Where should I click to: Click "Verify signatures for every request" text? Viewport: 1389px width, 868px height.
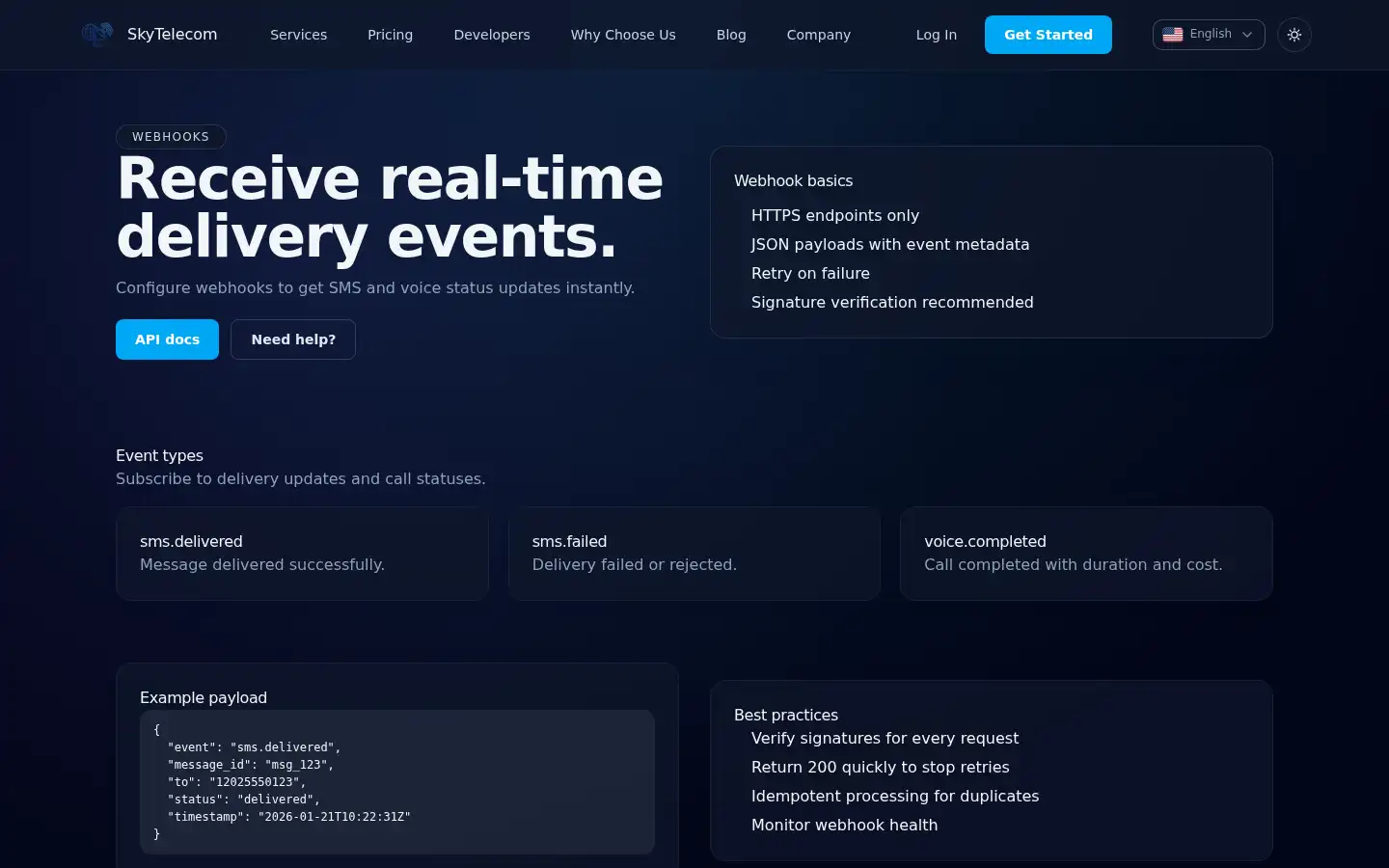coord(885,739)
